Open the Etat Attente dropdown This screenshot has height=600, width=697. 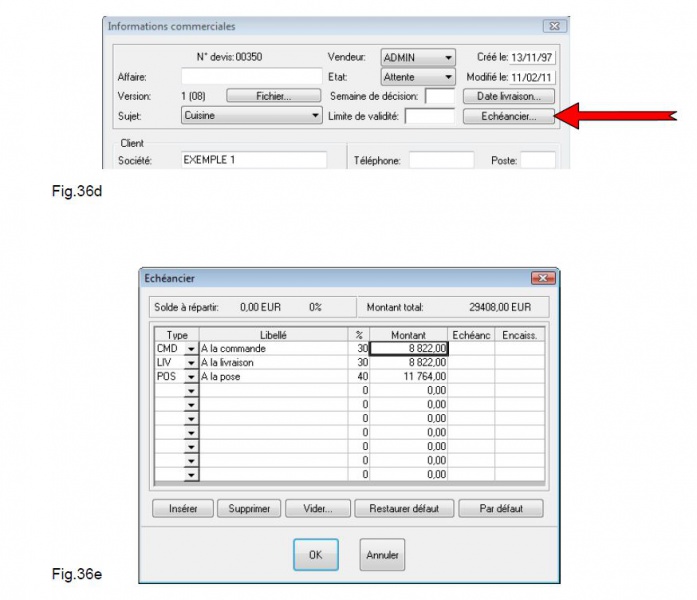coord(448,77)
